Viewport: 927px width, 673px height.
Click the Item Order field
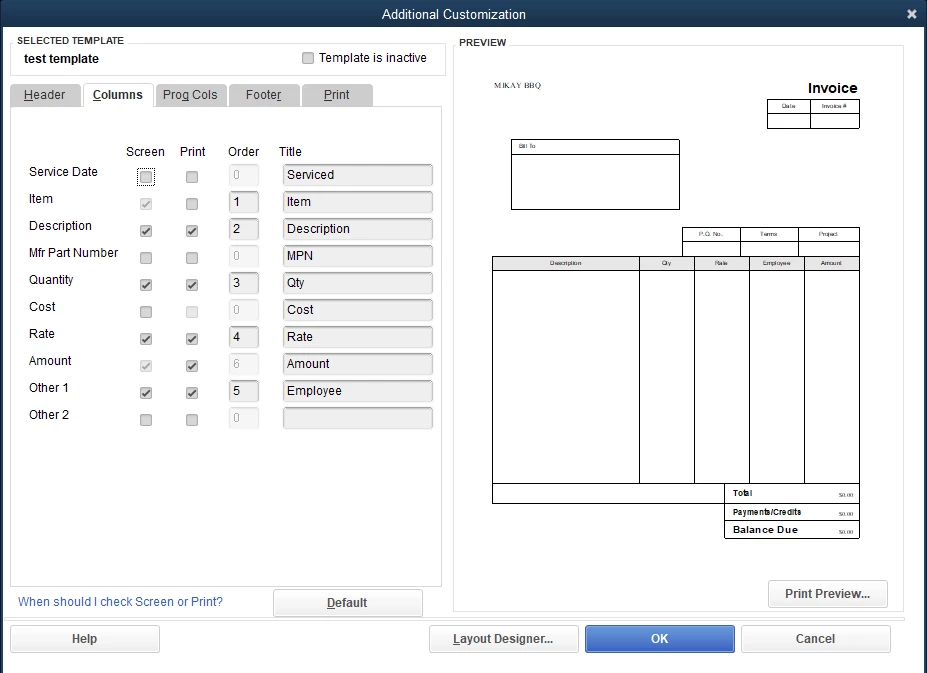244,202
